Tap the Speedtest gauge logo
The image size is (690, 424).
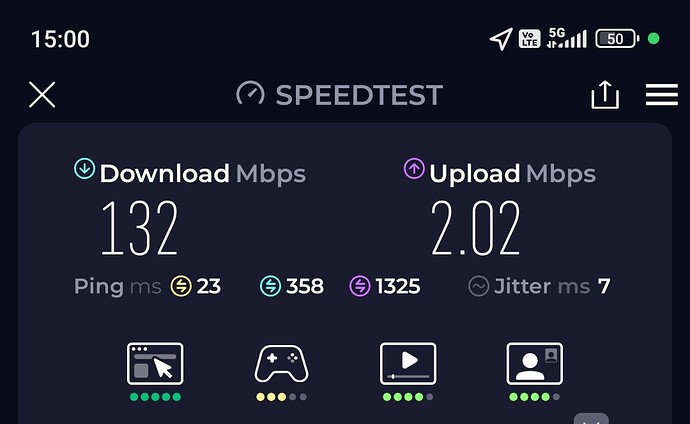[x=250, y=94]
